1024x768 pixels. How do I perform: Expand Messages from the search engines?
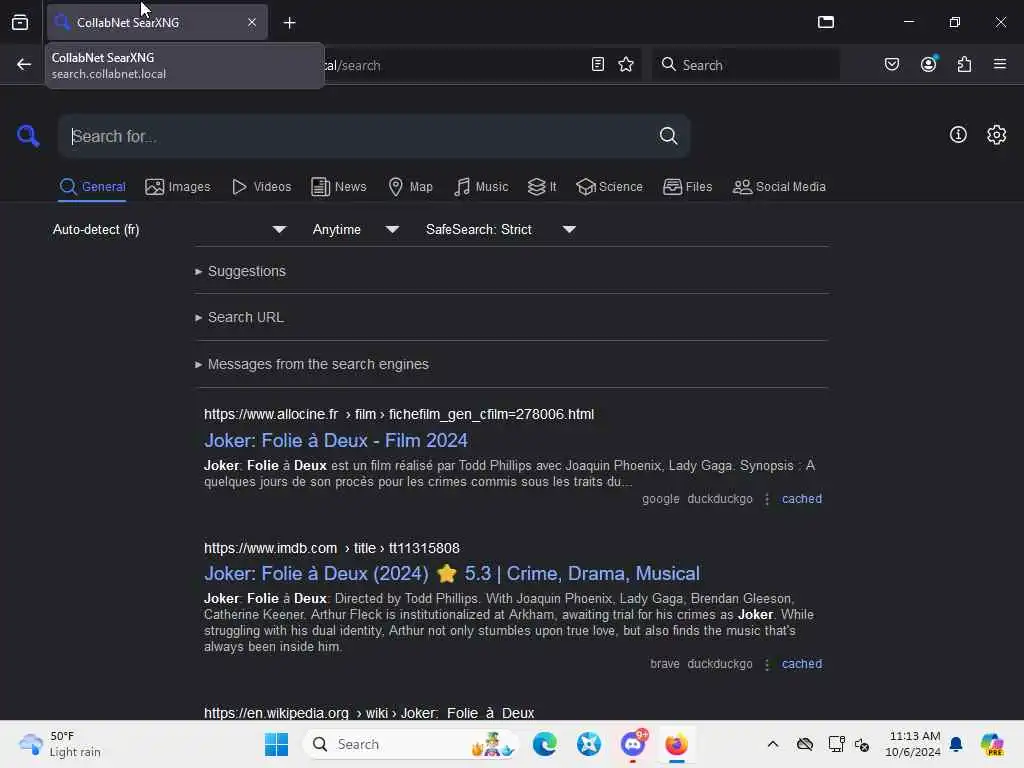(312, 364)
